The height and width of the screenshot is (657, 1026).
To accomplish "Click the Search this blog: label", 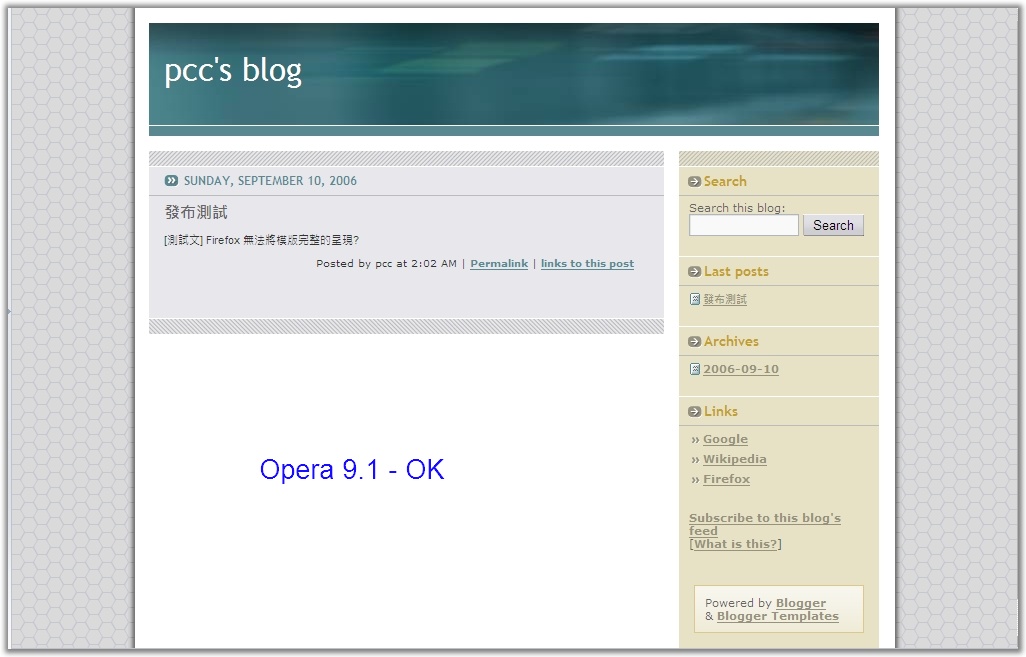I will click(x=737, y=207).
